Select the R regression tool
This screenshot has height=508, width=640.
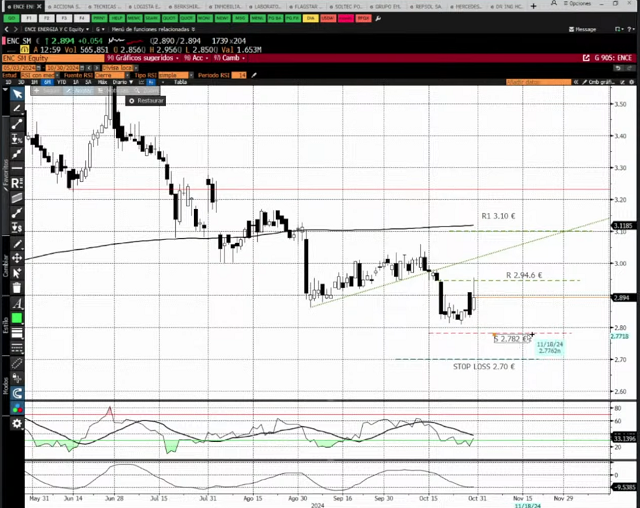point(17,183)
